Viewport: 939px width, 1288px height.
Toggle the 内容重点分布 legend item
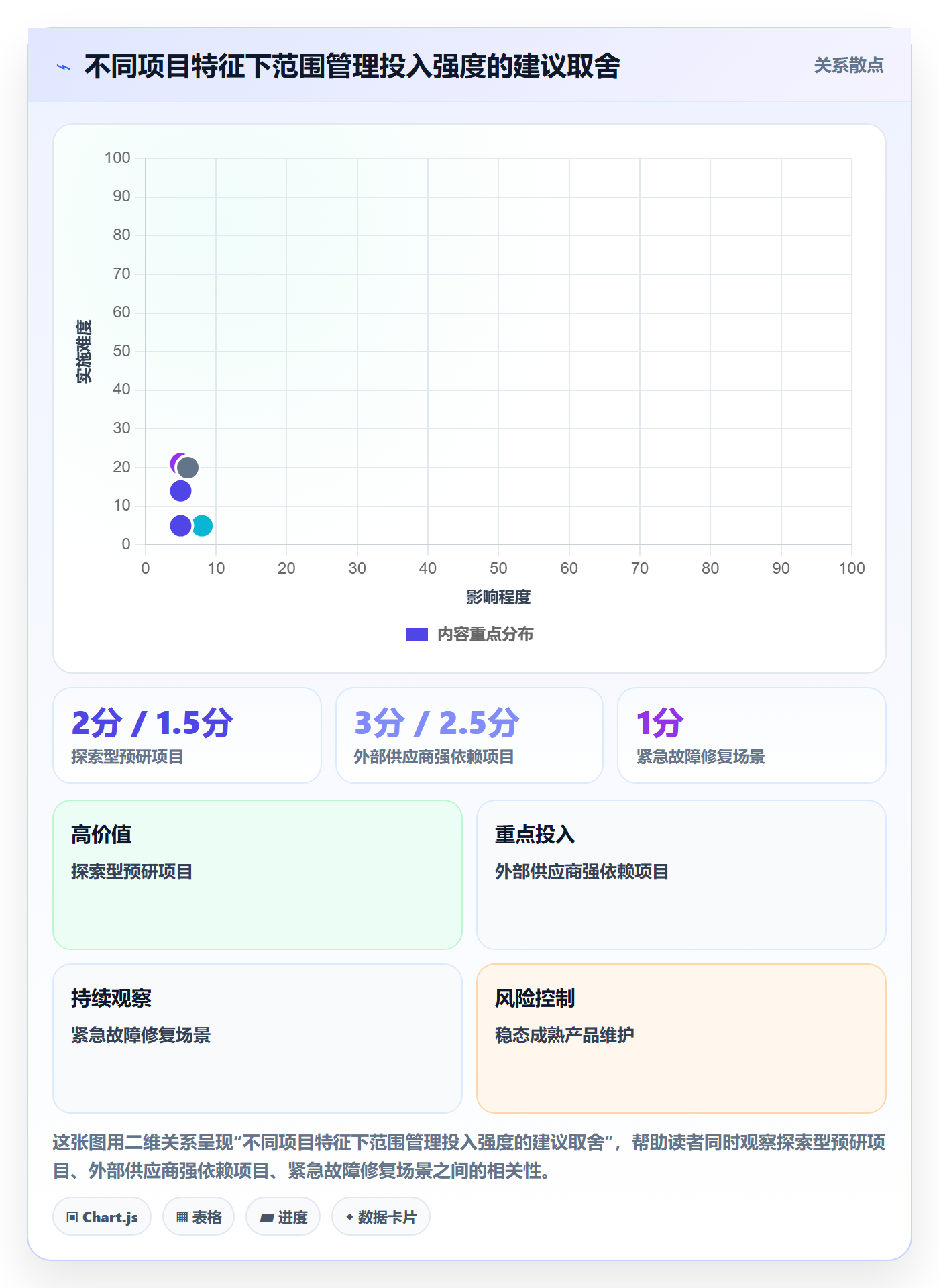coord(469,634)
